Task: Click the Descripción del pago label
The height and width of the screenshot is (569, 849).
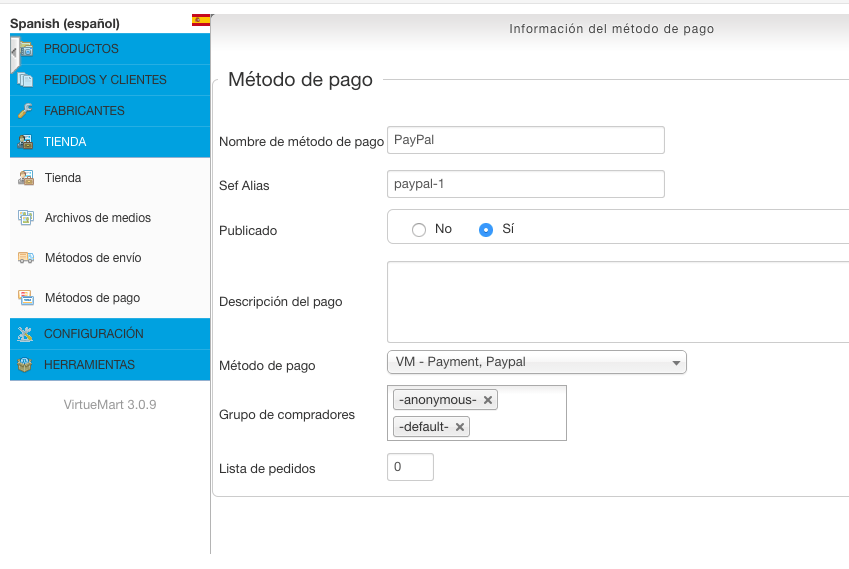Action: tap(280, 302)
